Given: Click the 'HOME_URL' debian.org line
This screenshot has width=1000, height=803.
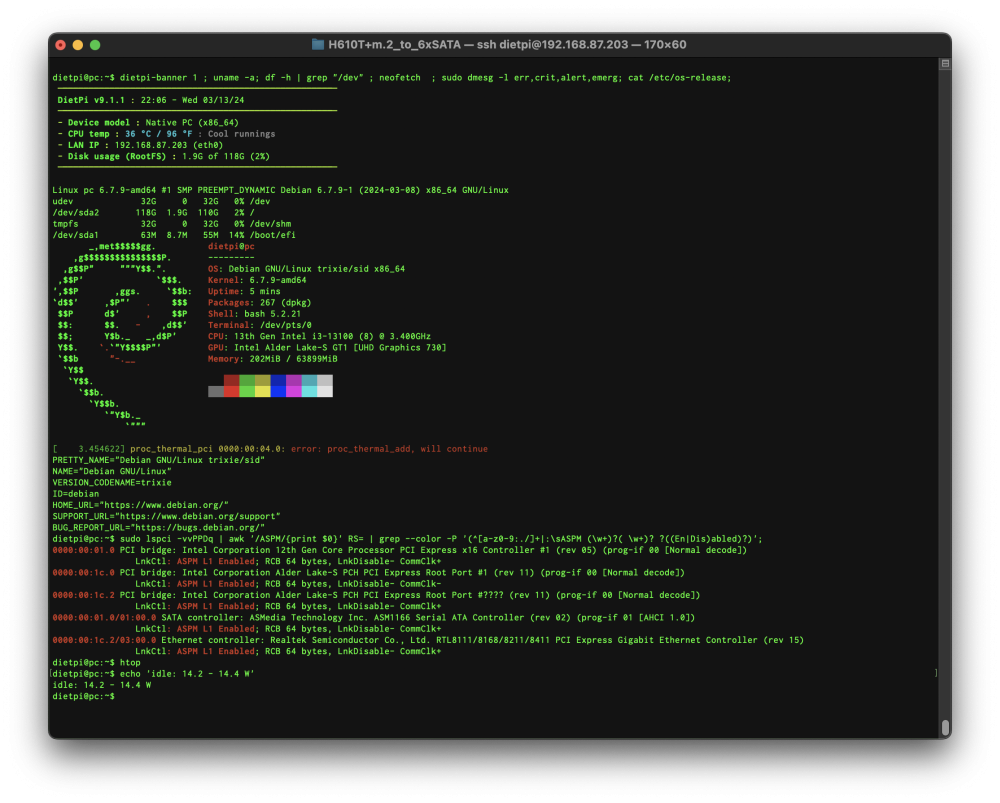Looking at the screenshot, I should coord(140,505).
